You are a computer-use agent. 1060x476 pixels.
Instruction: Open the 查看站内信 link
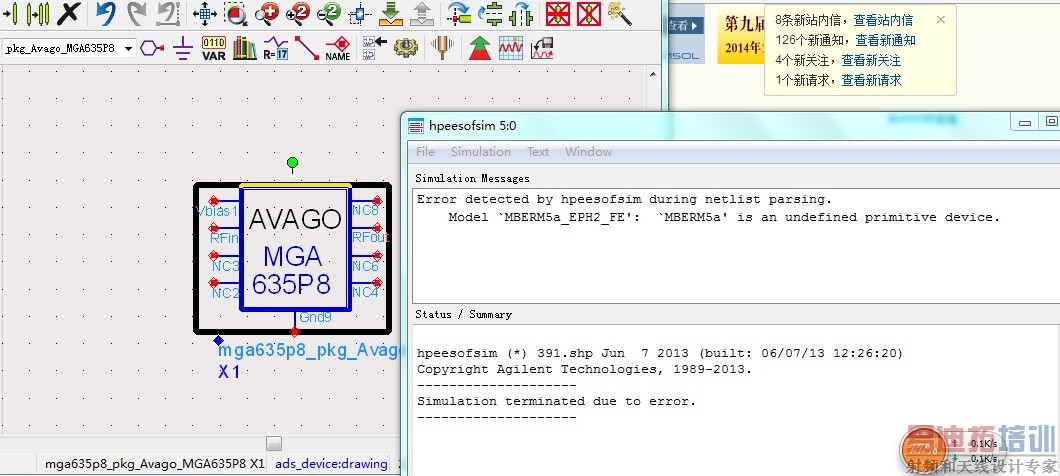click(x=883, y=20)
